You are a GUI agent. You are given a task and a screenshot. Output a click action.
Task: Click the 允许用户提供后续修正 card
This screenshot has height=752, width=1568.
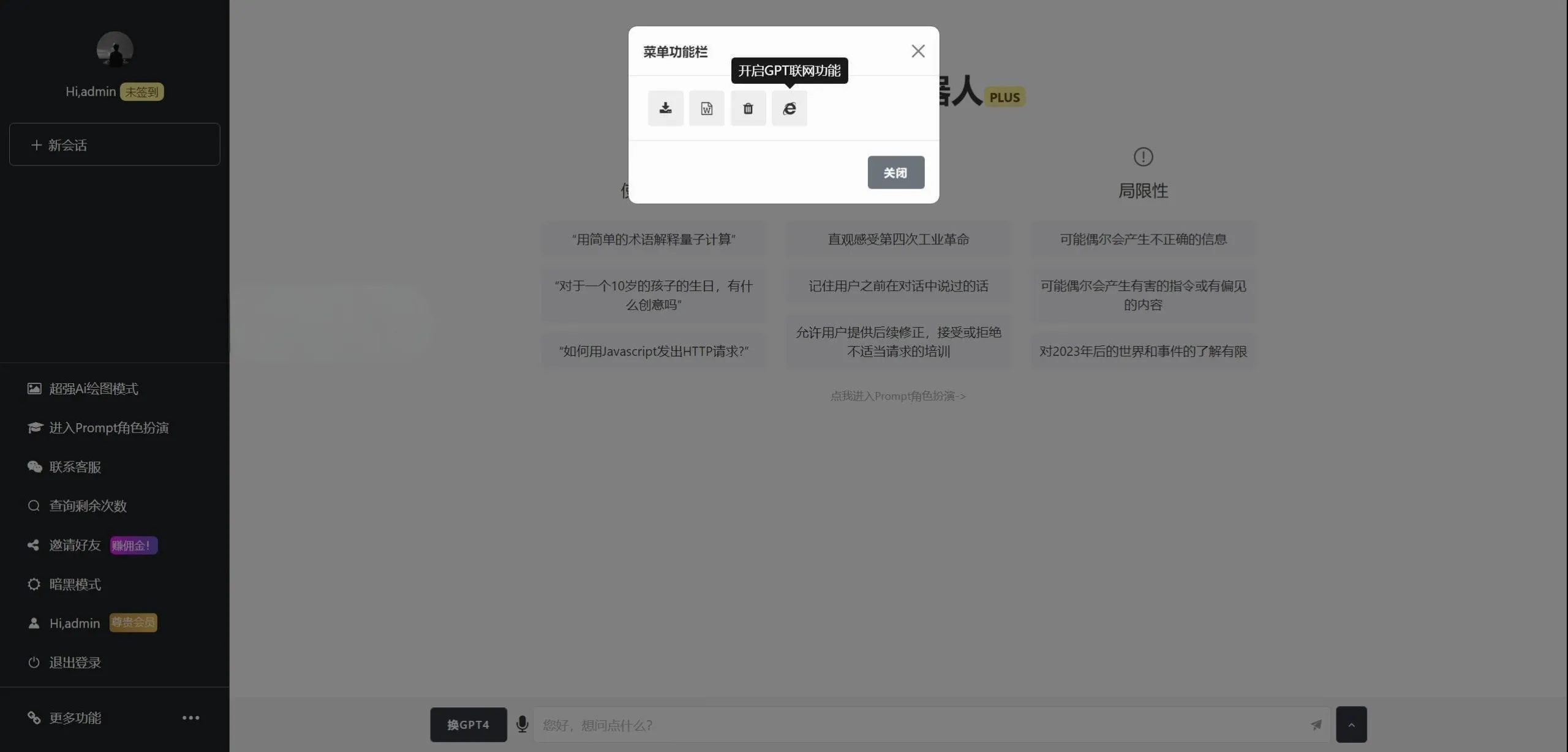[x=899, y=342]
